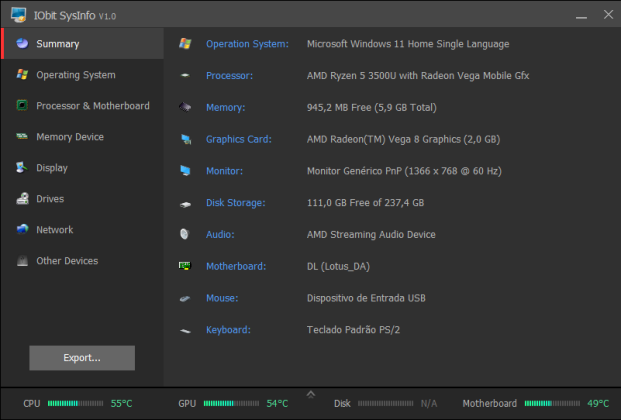
Task: Click the Disk temperature meter bar
Action: pos(385,403)
